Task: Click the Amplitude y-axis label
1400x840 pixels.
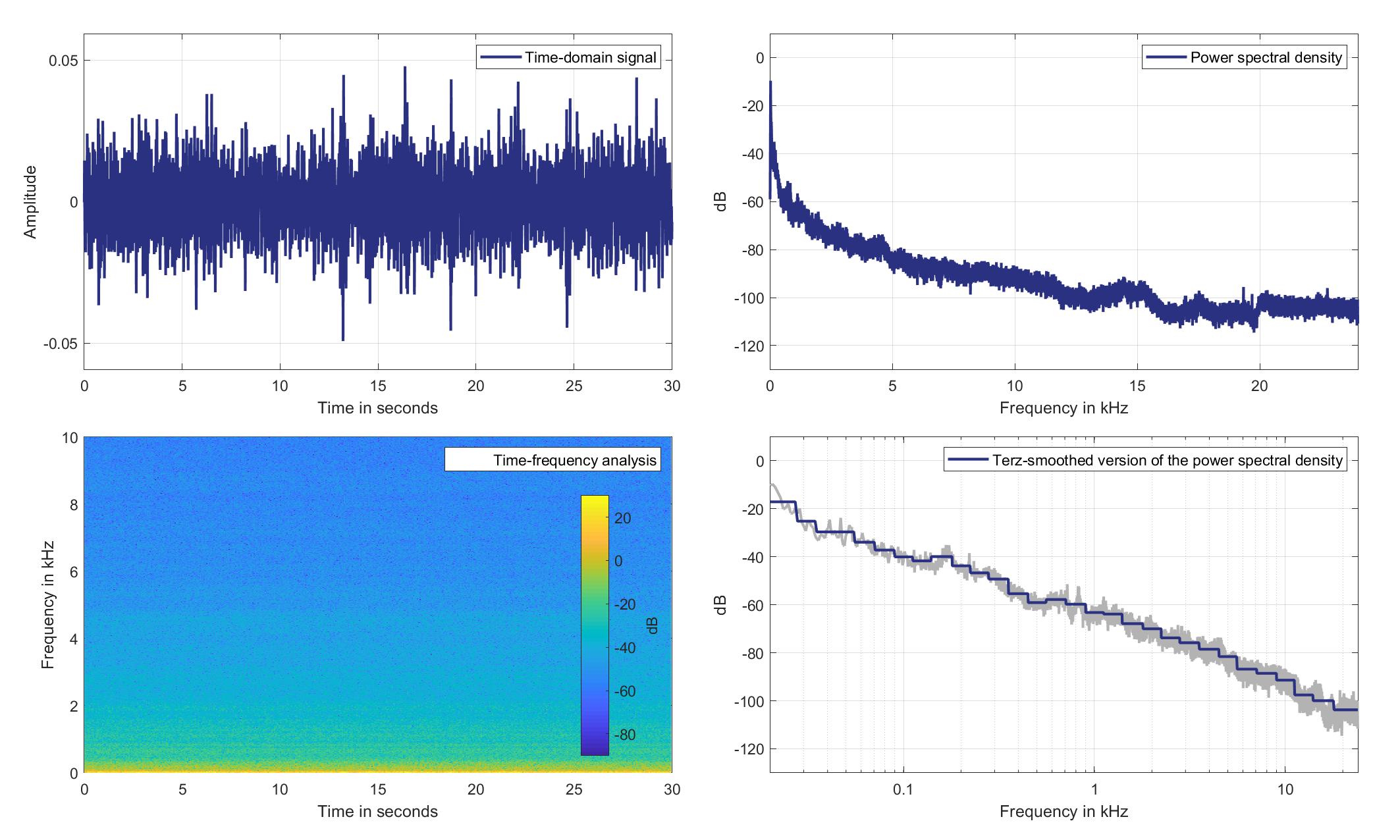Action: 30,201
